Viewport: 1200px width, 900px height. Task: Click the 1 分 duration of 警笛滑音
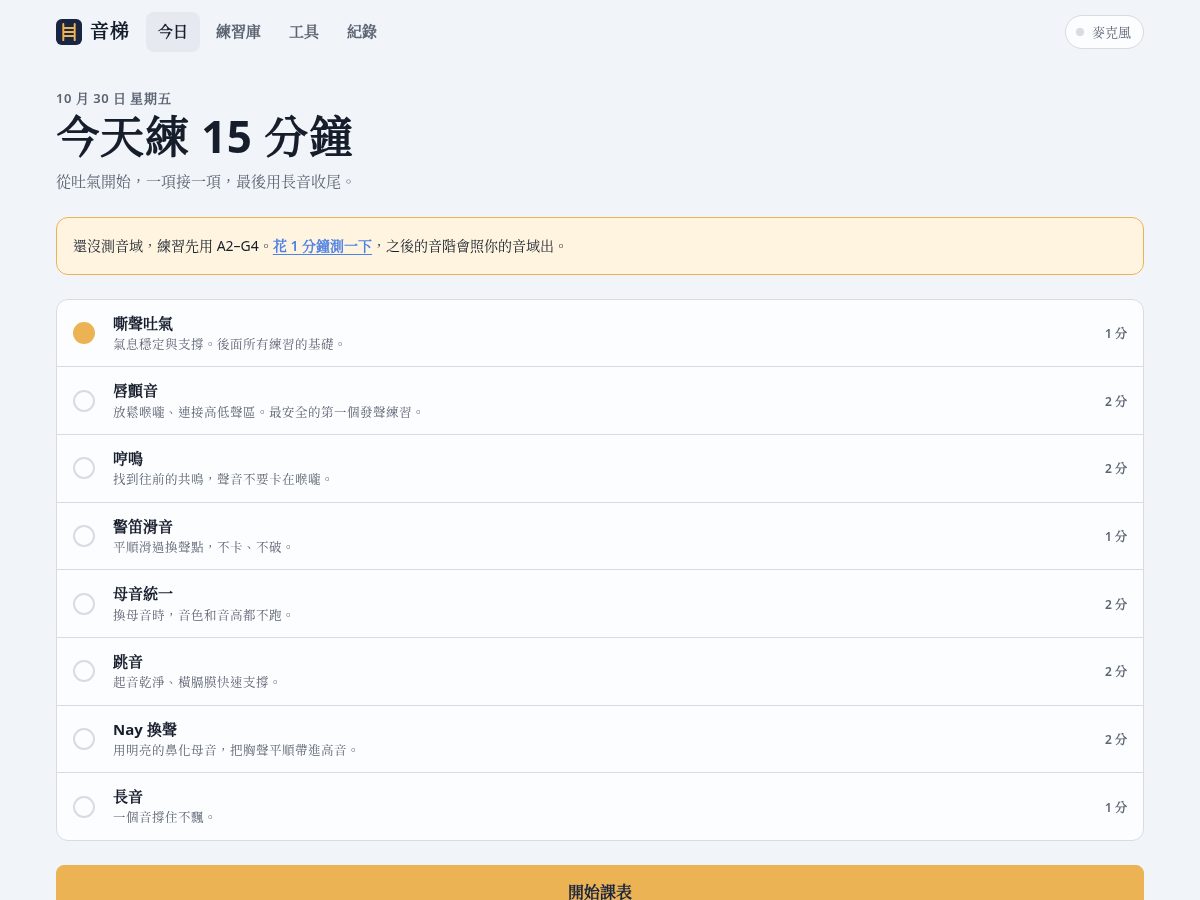1116,536
